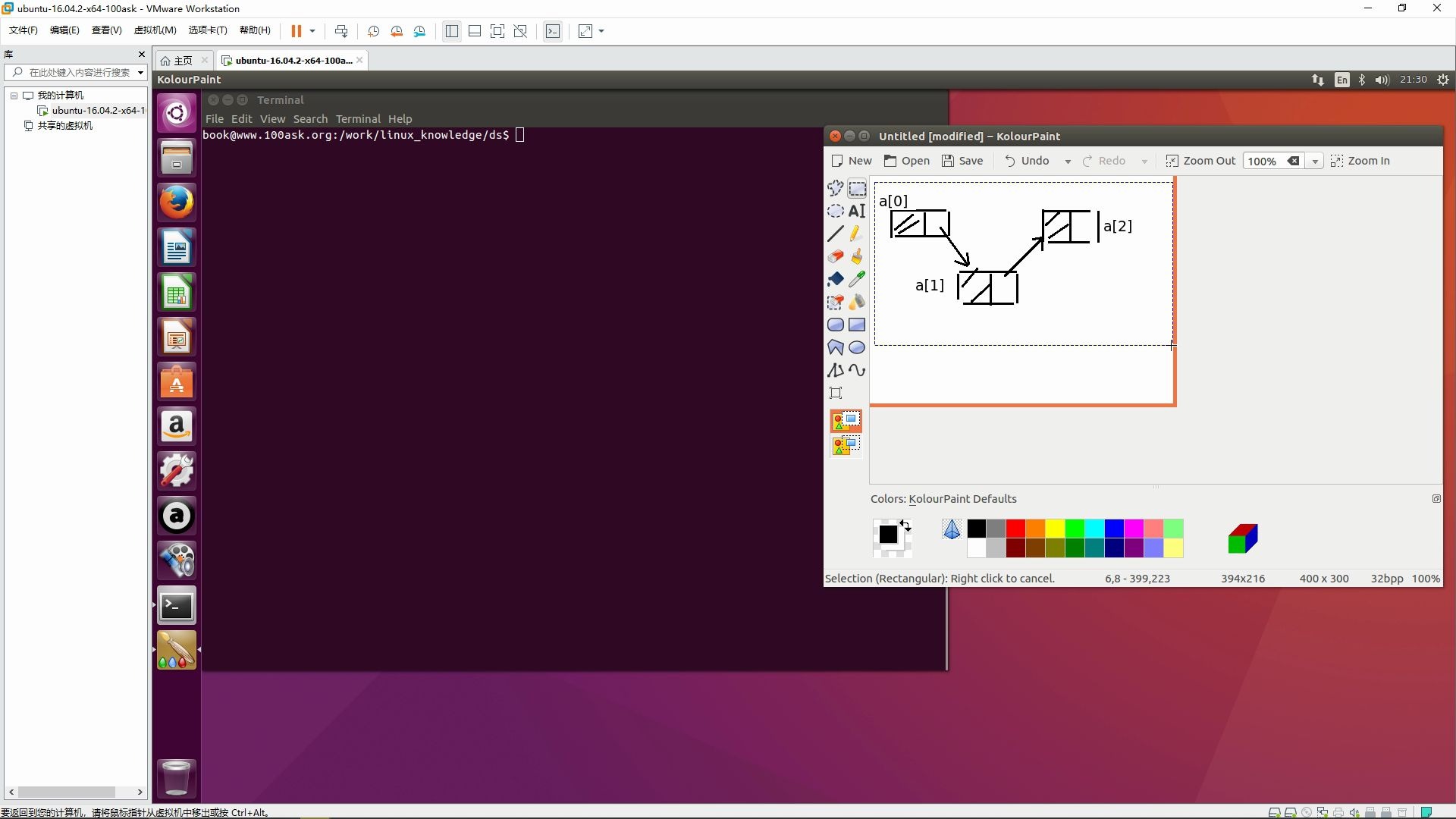Viewport: 1456px width, 819px height.
Task: Expand the zoom level combo box
Action: point(1315,162)
